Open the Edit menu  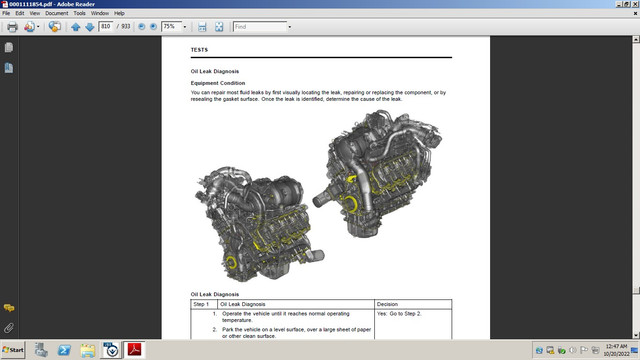pyautogui.click(x=20, y=13)
